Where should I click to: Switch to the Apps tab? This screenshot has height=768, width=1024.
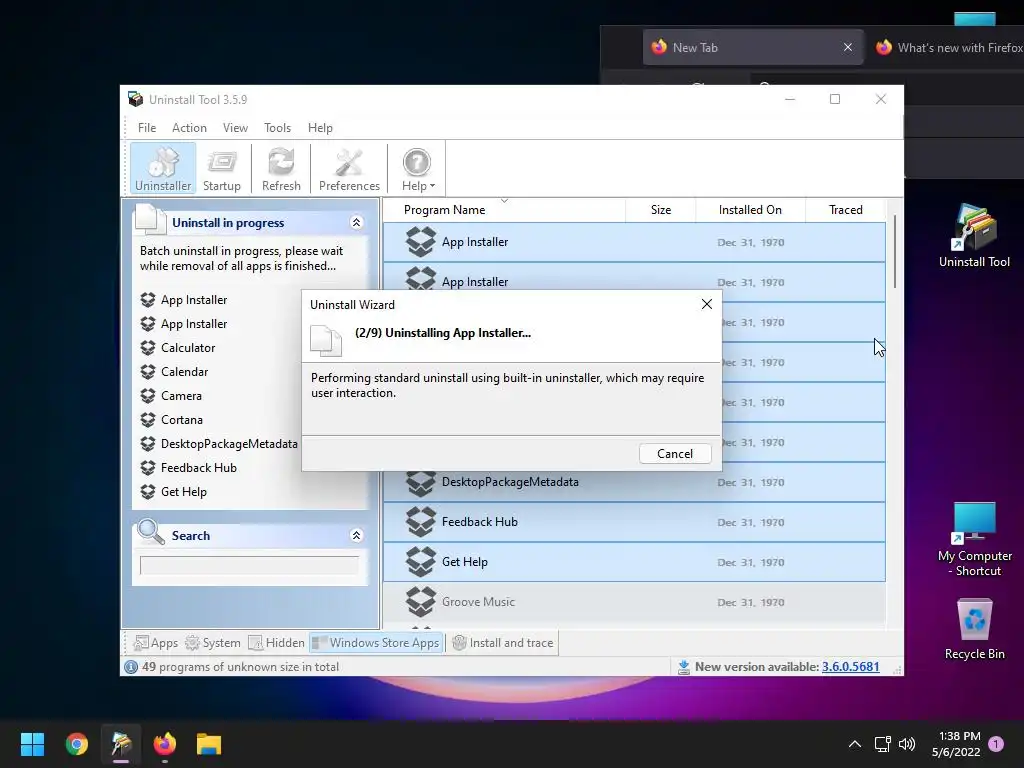point(155,643)
